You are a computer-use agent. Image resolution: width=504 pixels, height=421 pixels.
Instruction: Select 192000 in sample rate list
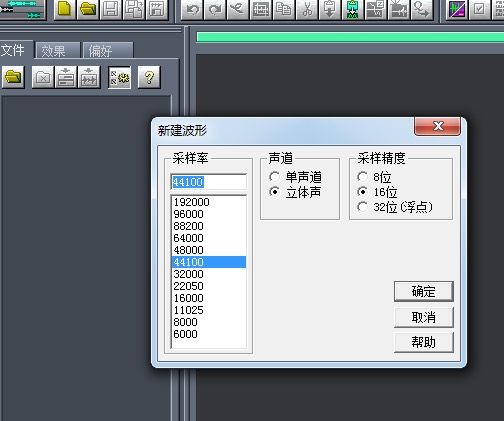[209, 202]
